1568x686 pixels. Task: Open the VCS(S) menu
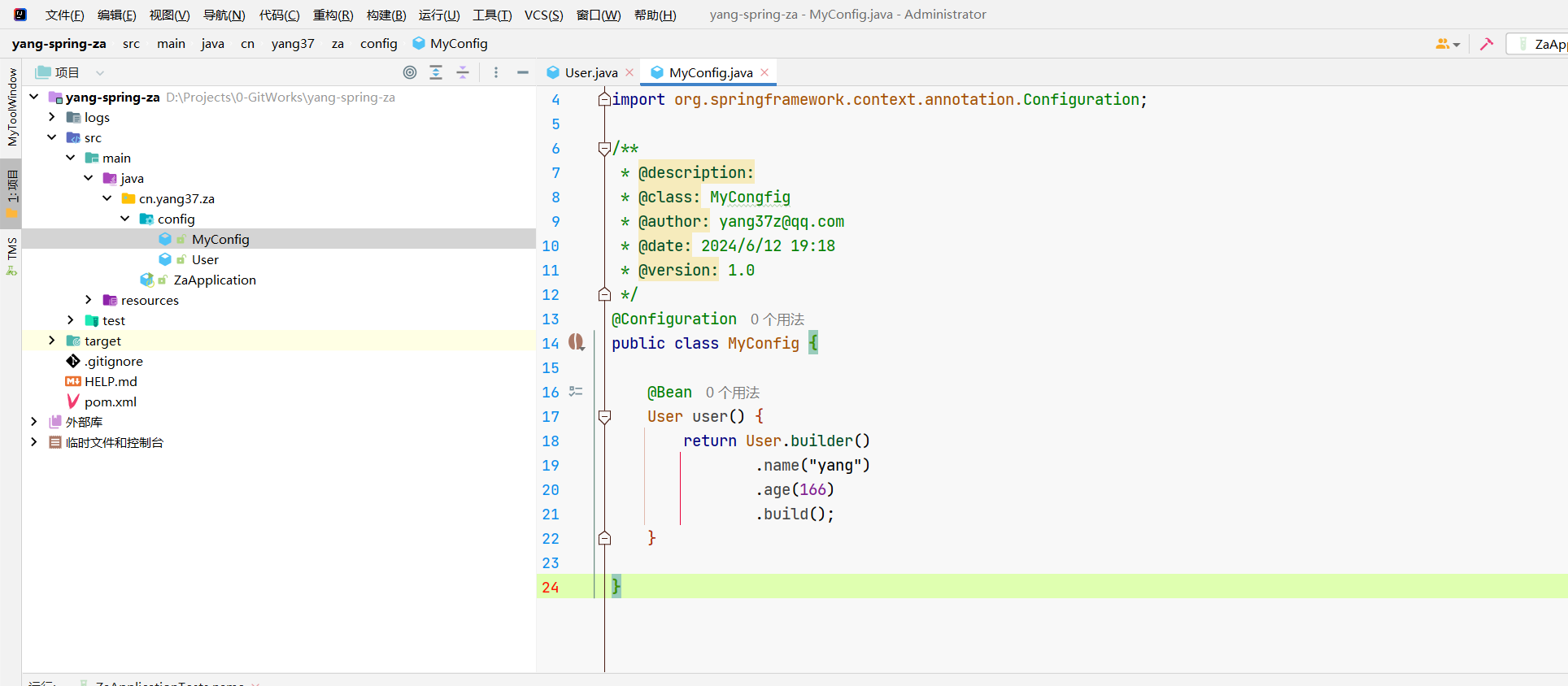544,15
